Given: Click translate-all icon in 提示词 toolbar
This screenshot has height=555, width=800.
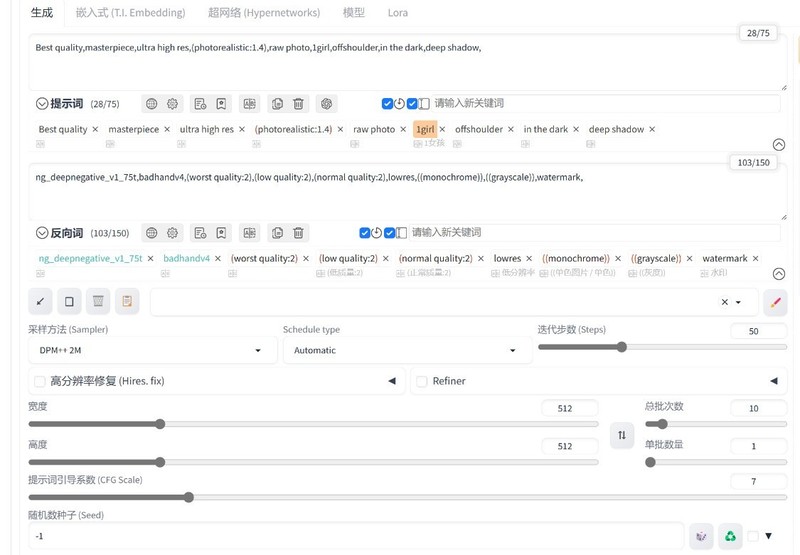Looking at the screenshot, I should (249, 104).
